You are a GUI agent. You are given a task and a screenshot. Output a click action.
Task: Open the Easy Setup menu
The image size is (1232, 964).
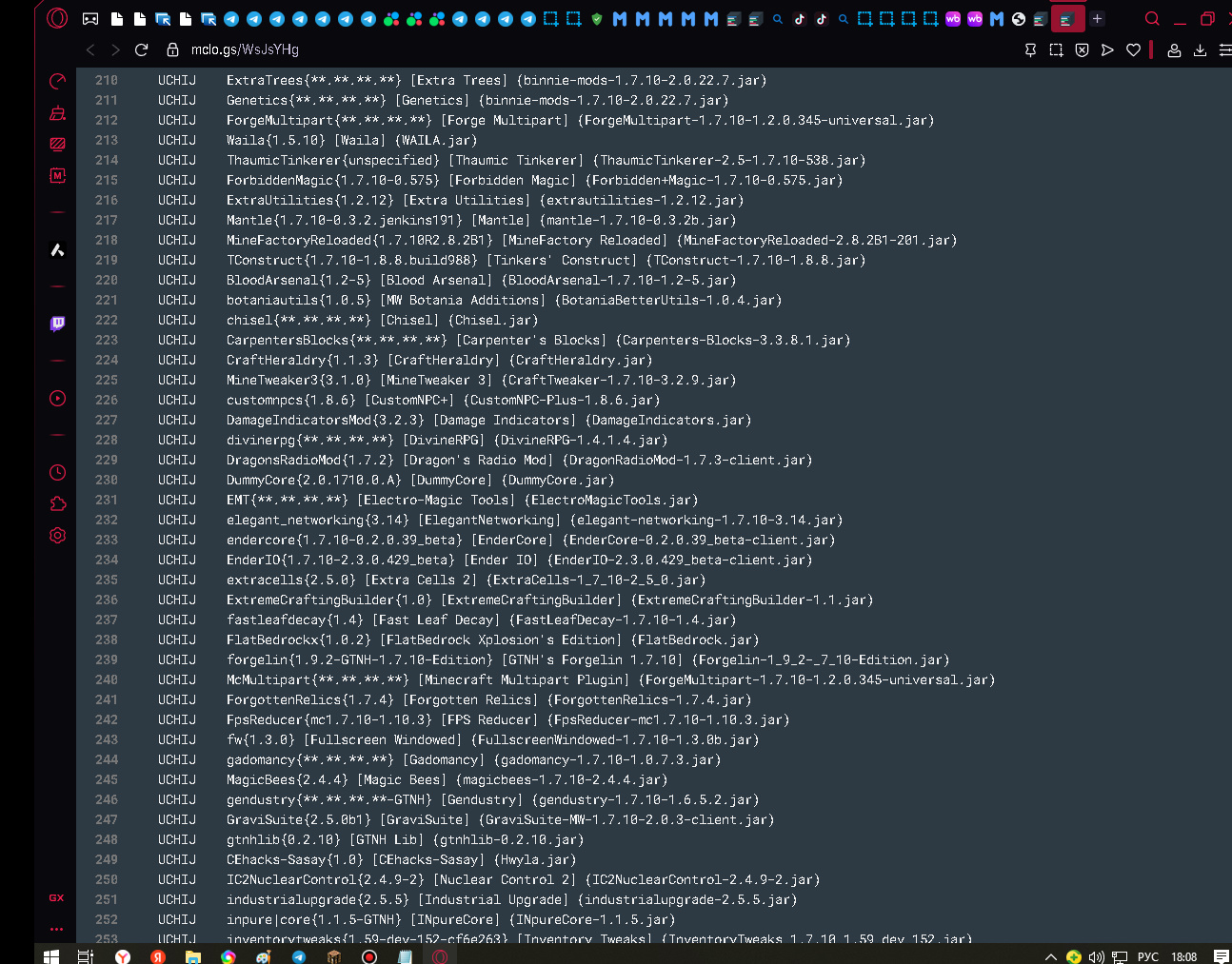tap(1224, 49)
